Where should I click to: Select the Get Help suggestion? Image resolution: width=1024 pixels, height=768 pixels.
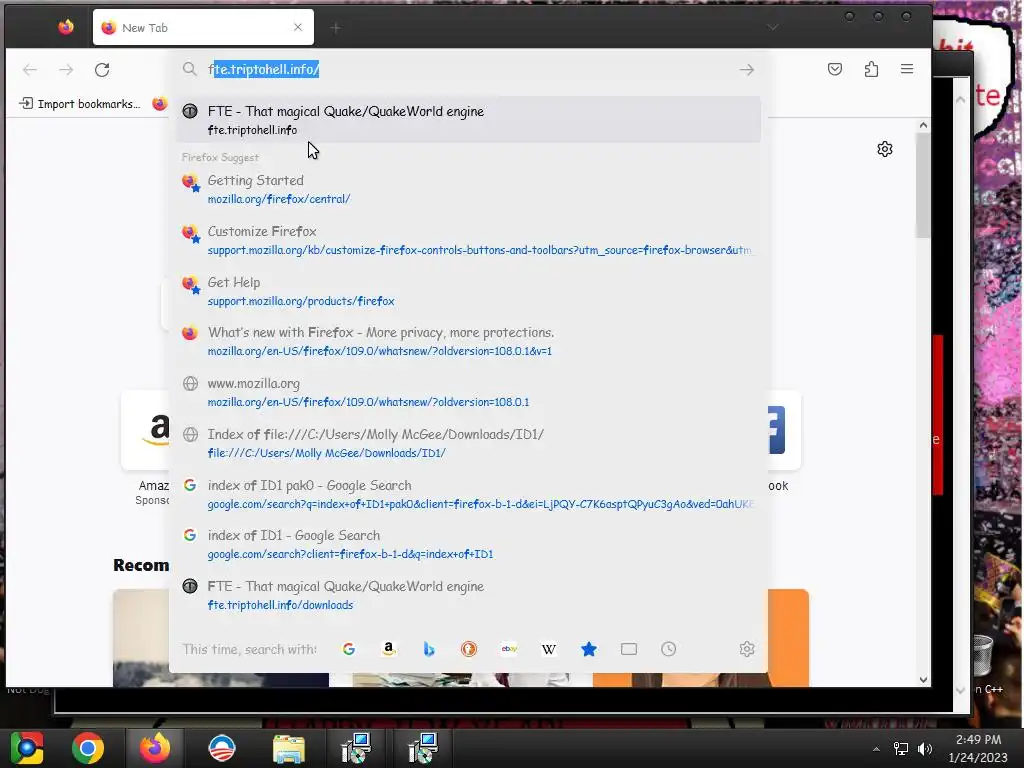pos(468,291)
